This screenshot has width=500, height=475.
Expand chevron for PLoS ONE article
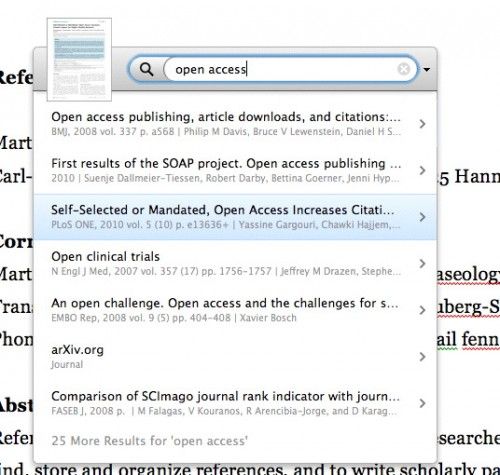(422, 217)
